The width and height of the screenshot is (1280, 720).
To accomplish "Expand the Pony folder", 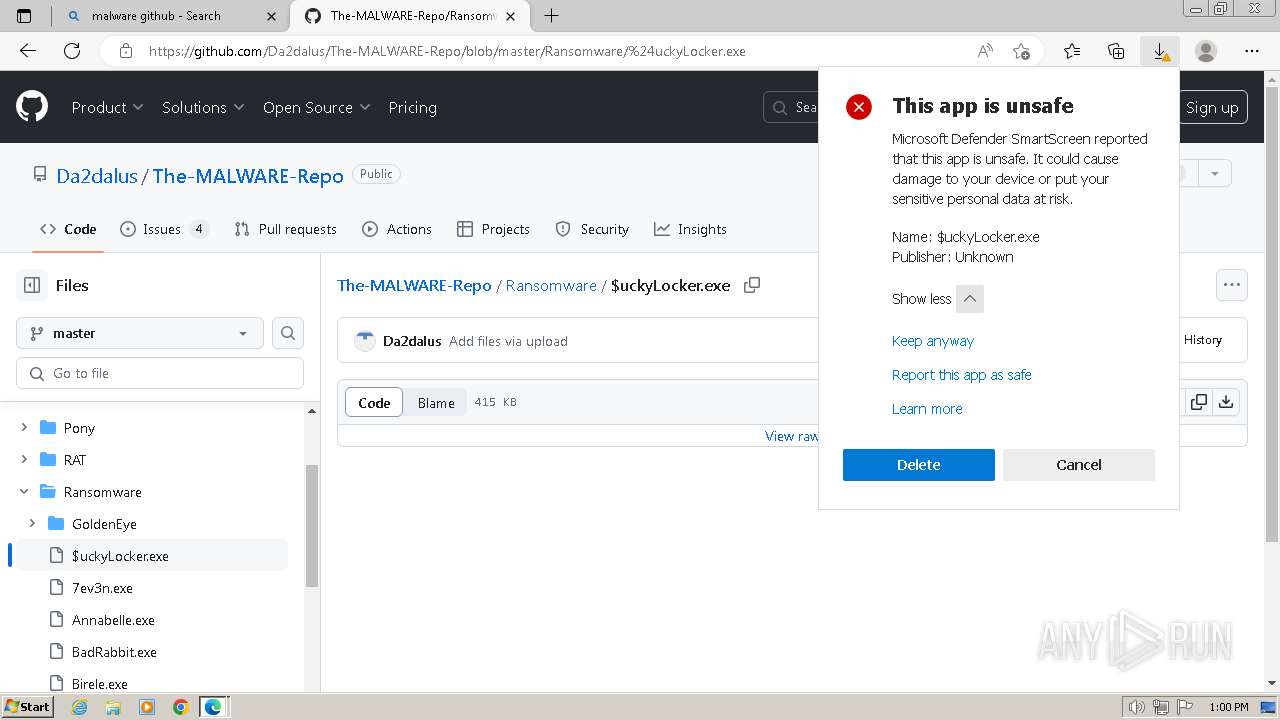I will (24, 427).
